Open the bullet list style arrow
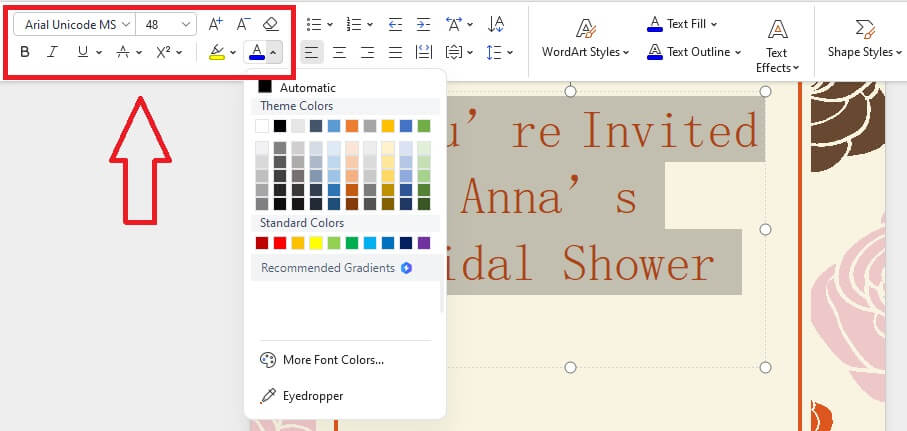907x431 pixels. pyautogui.click(x=330, y=25)
